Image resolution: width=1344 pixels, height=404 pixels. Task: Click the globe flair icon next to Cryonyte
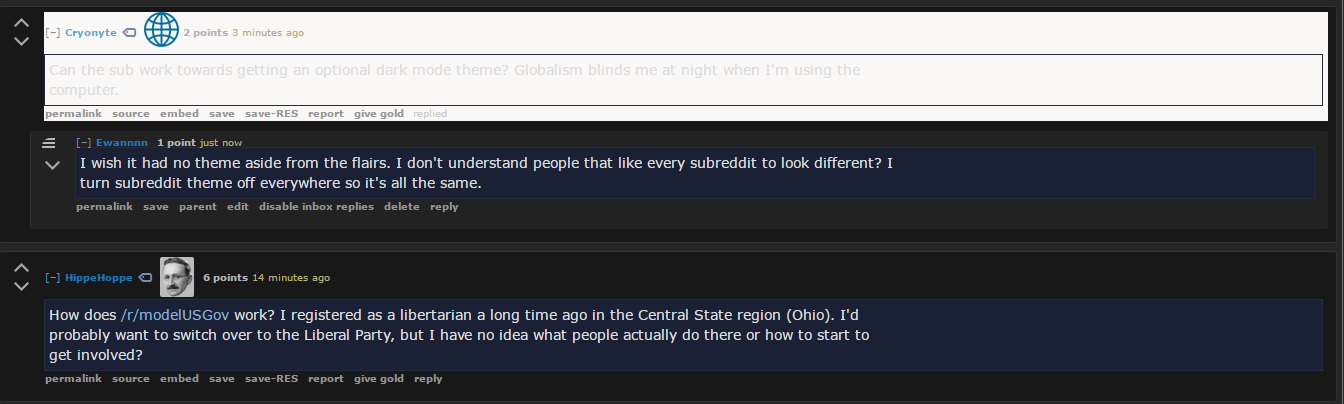coord(160,30)
